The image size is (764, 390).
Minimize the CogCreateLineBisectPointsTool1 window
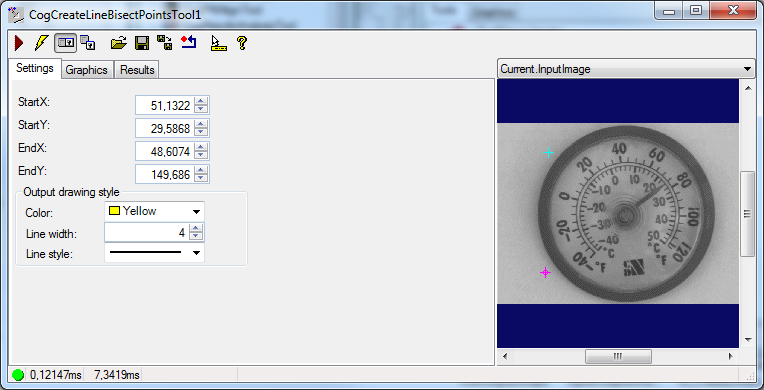pos(668,11)
